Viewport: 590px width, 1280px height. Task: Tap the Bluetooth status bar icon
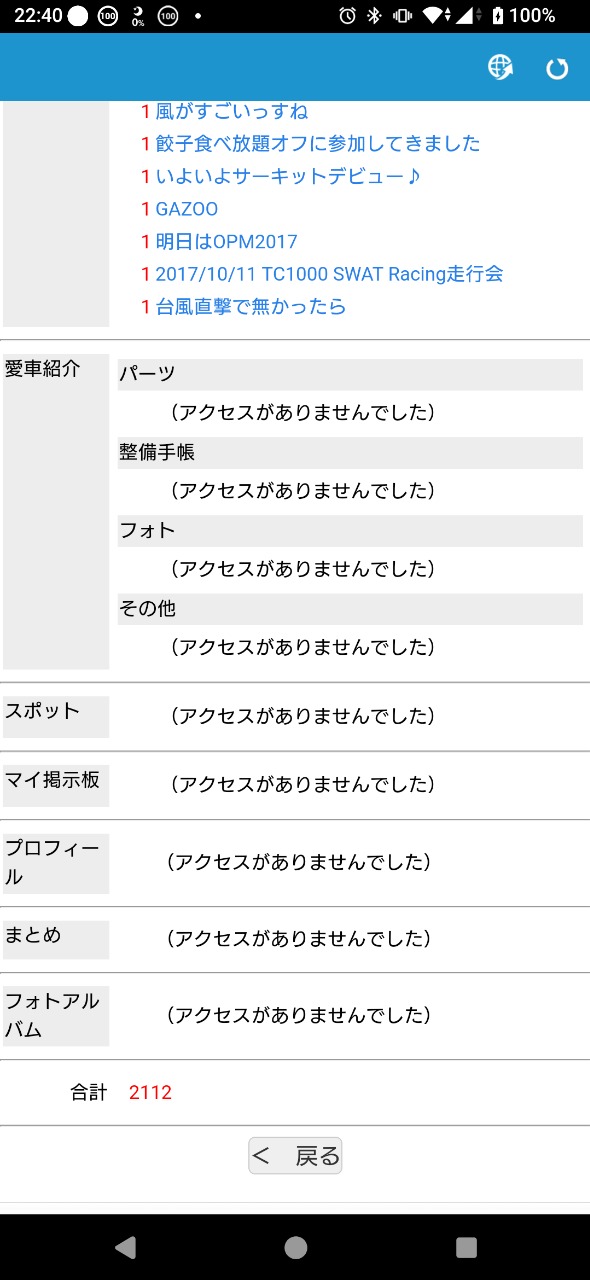pyautogui.click(x=375, y=15)
